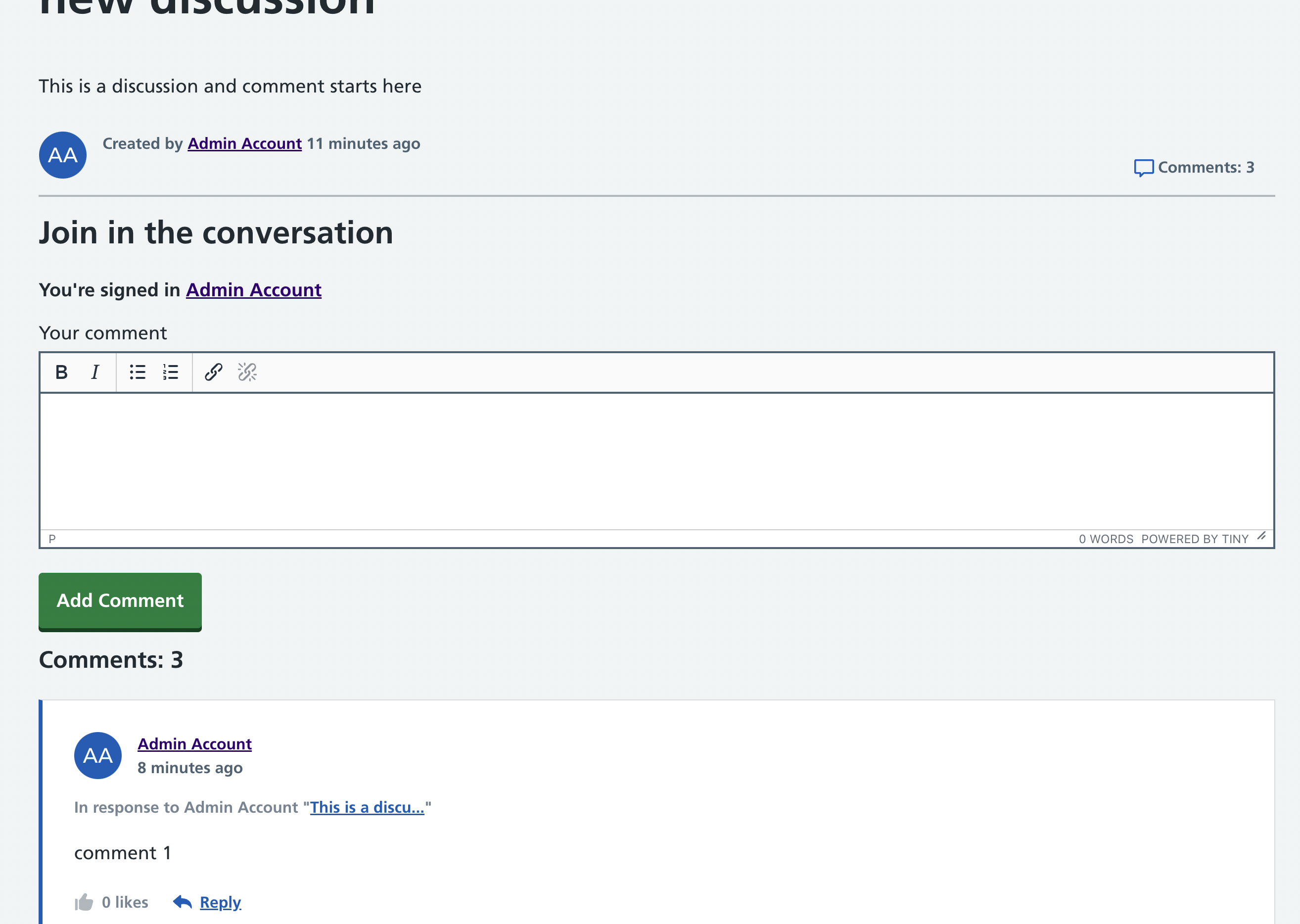The width and height of the screenshot is (1300, 924).
Task: Insert a numbered list in comment
Action: click(x=170, y=372)
